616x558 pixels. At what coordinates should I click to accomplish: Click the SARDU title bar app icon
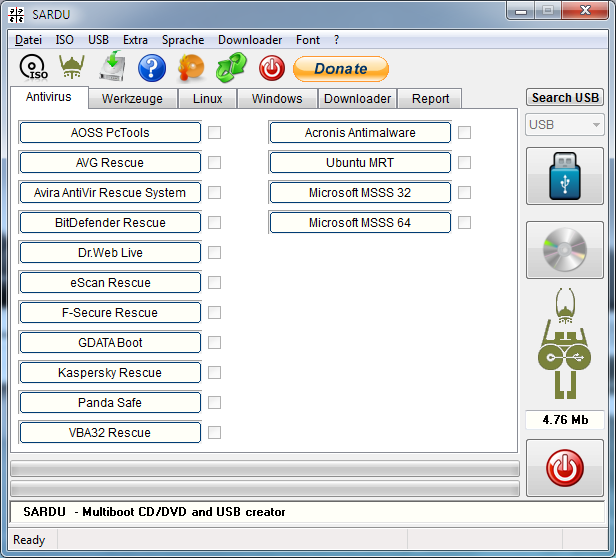point(16,15)
